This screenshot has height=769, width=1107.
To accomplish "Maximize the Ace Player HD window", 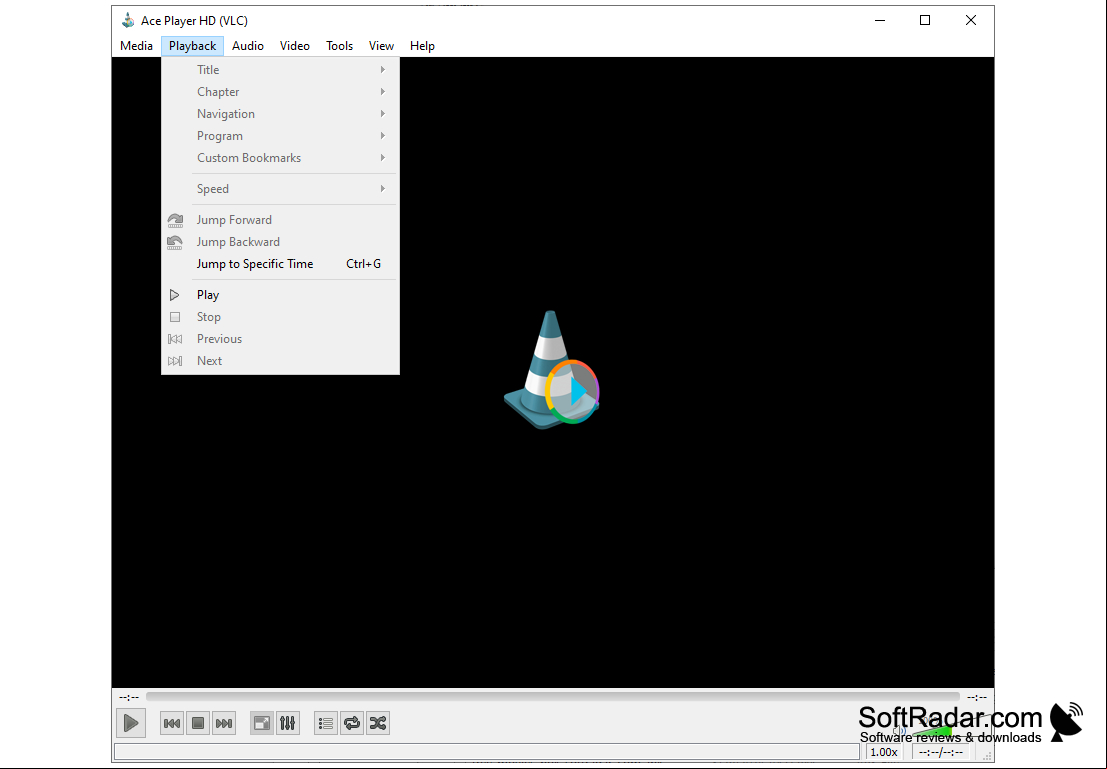I will (925, 20).
